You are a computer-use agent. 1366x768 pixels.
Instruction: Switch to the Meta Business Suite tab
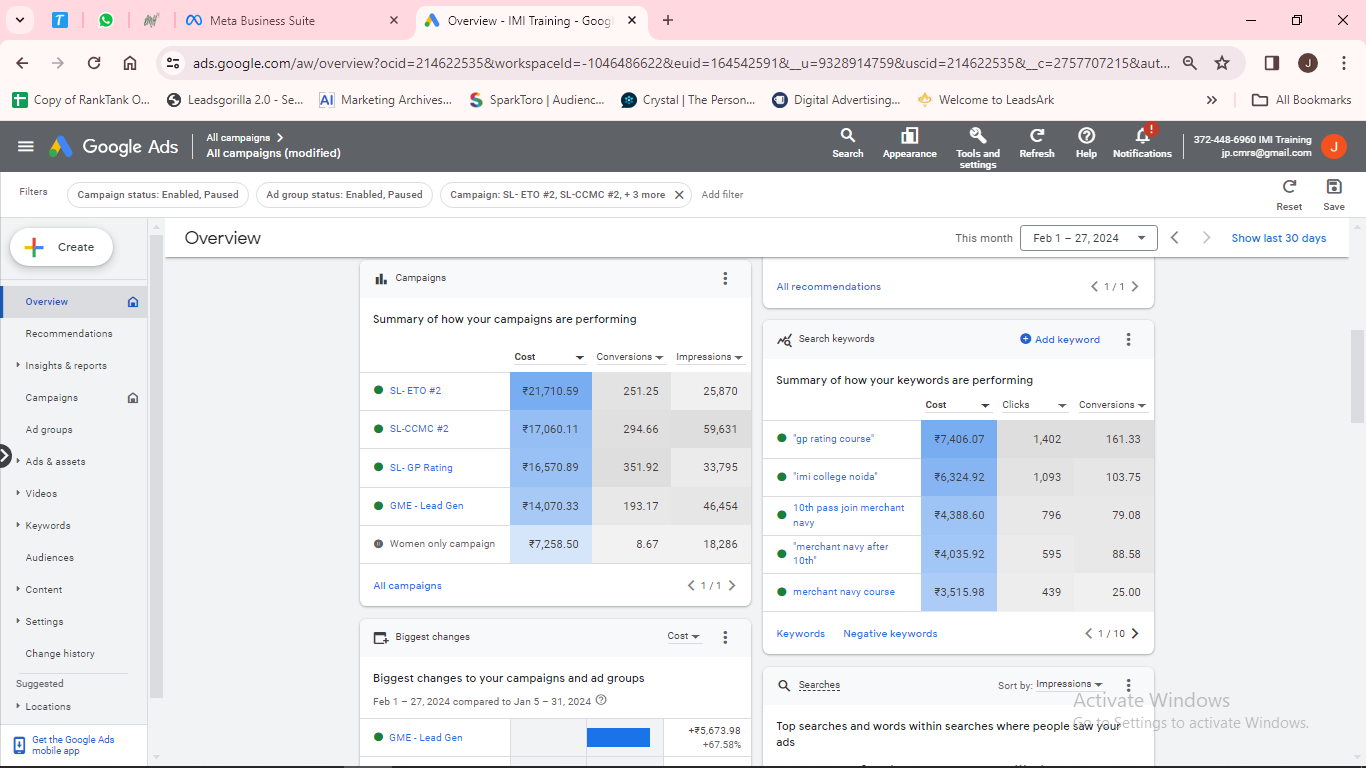point(290,20)
